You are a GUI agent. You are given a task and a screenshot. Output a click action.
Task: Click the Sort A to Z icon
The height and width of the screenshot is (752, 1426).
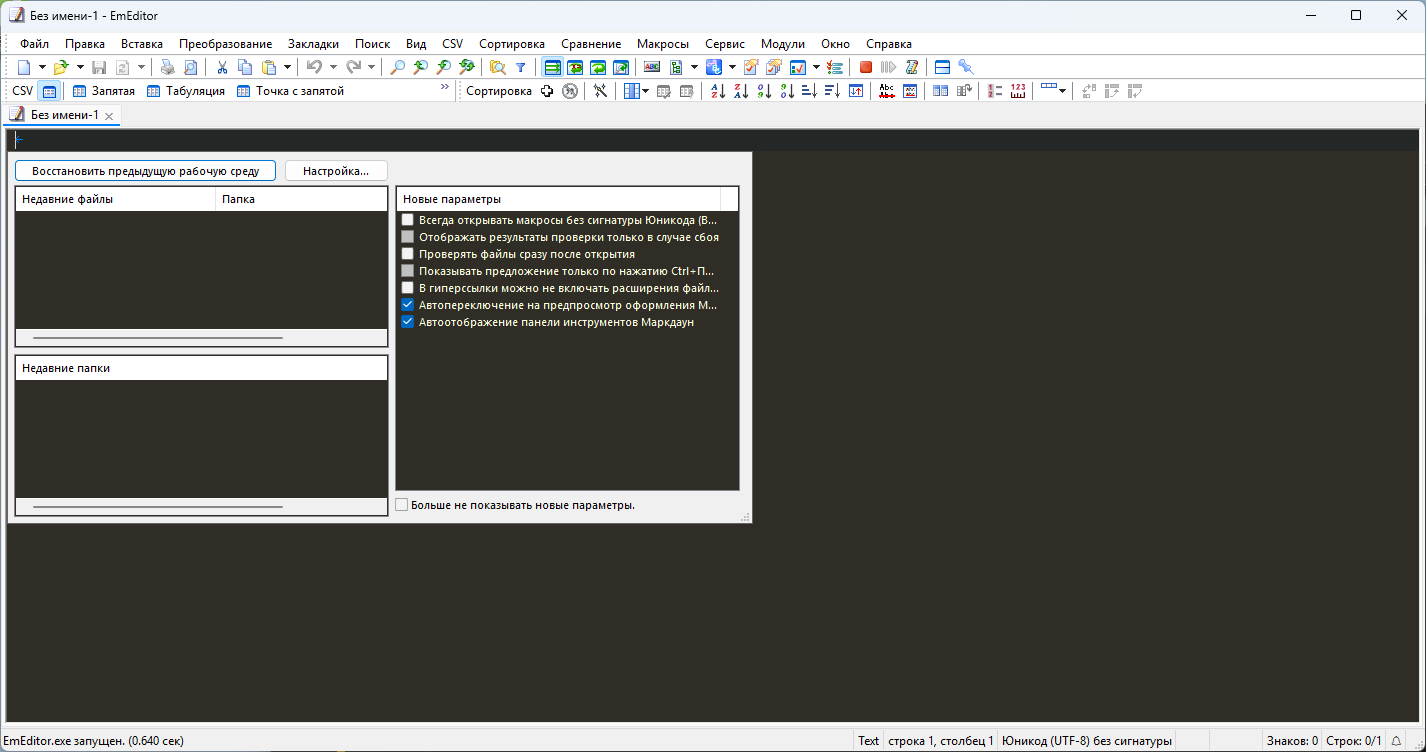click(717, 91)
